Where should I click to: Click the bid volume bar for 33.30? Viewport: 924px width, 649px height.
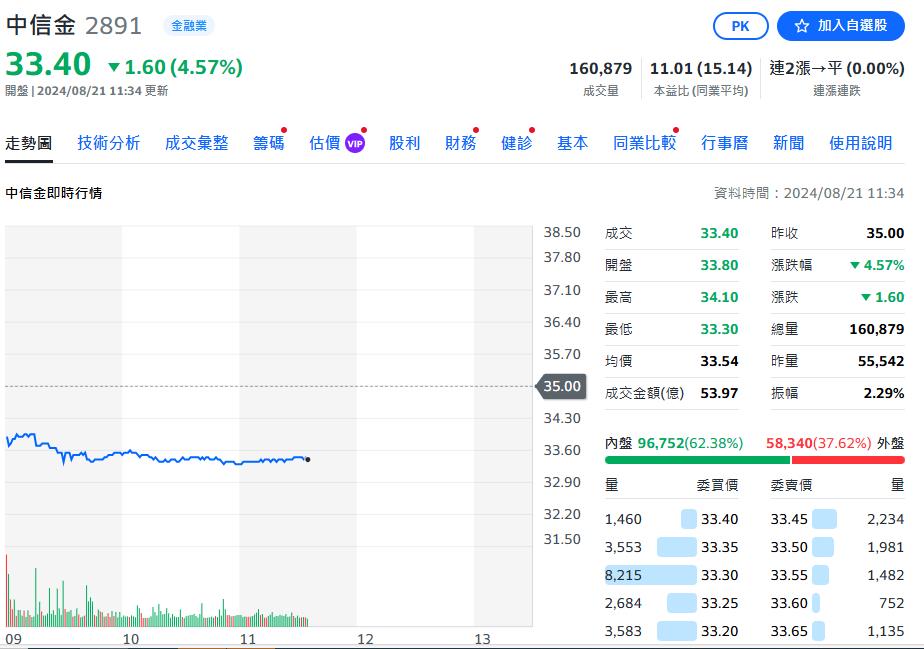(651, 575)
